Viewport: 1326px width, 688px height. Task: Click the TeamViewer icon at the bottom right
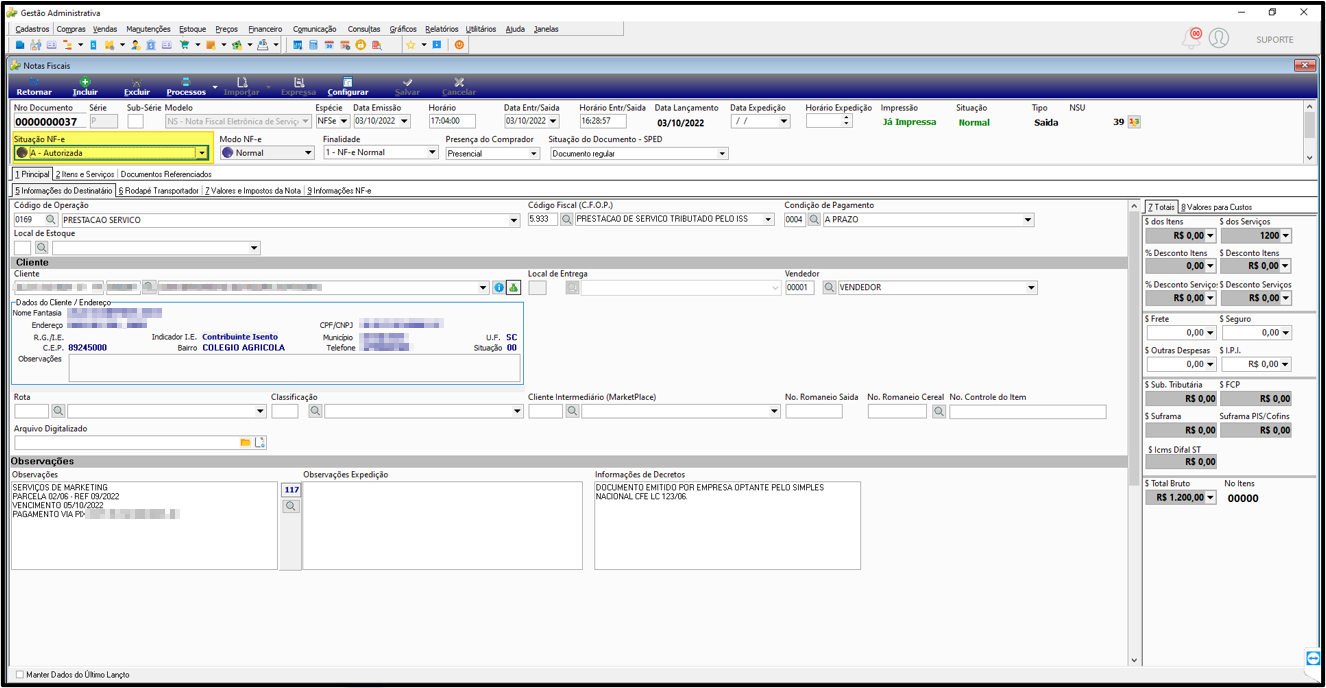click(1313, 657)
